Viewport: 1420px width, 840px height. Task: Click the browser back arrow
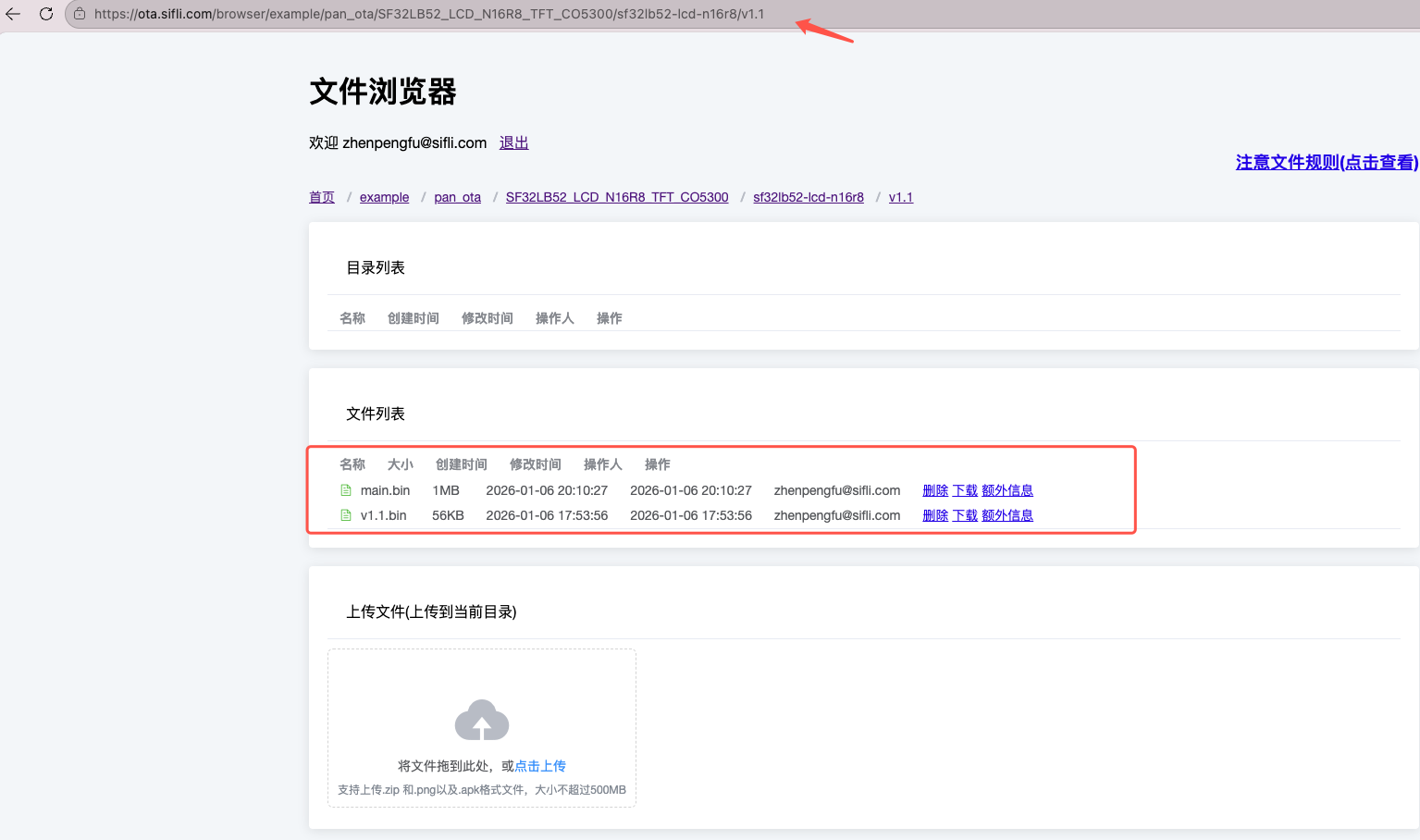13,14
